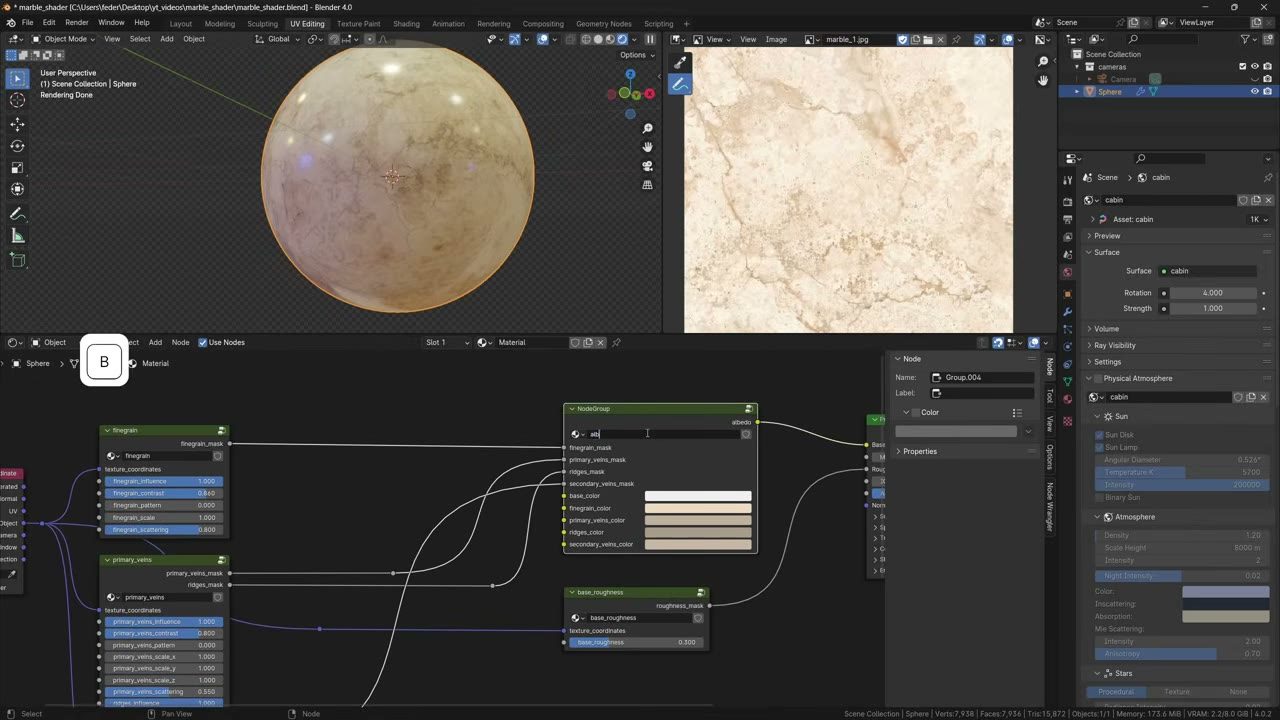1280x720 pixels.
Task: Enable the node Color checkbox in Node panel
Action: [x=916, y=412]
